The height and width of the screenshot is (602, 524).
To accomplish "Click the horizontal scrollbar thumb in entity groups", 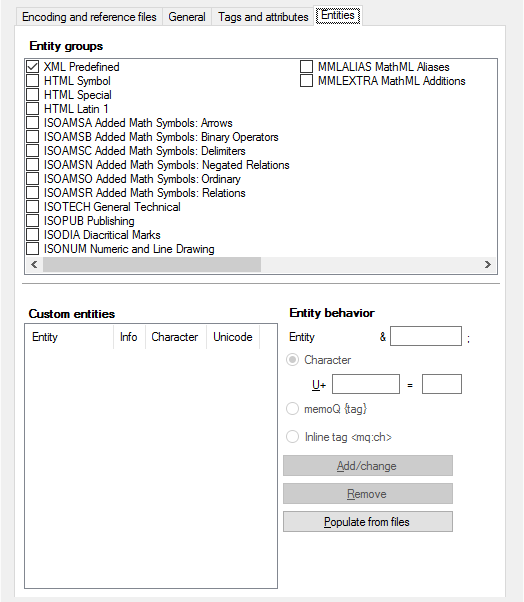I will click(x=152, y=265).
